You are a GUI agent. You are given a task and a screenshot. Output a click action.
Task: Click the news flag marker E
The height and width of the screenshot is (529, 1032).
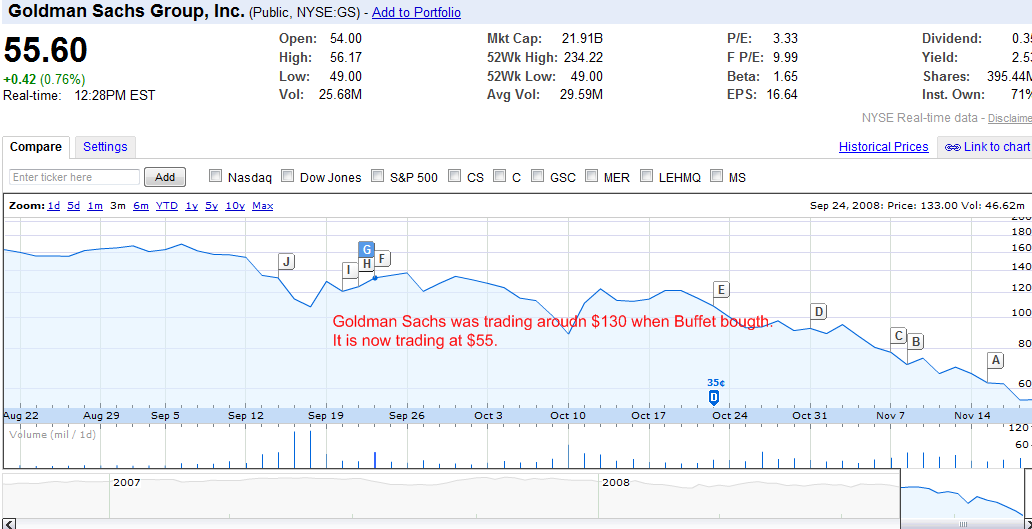[x=721, y=289]
